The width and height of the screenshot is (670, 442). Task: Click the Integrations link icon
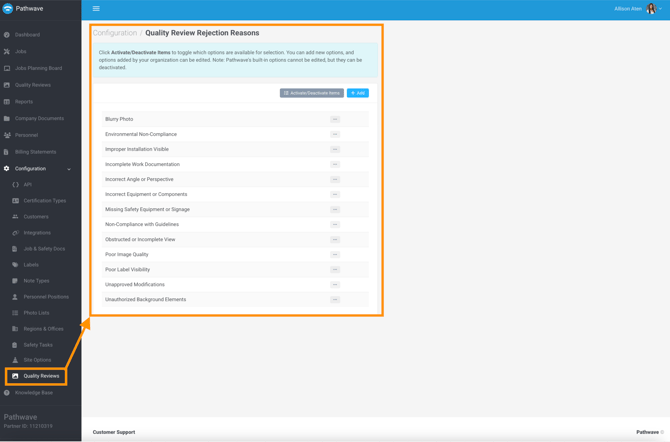(15, 233)
